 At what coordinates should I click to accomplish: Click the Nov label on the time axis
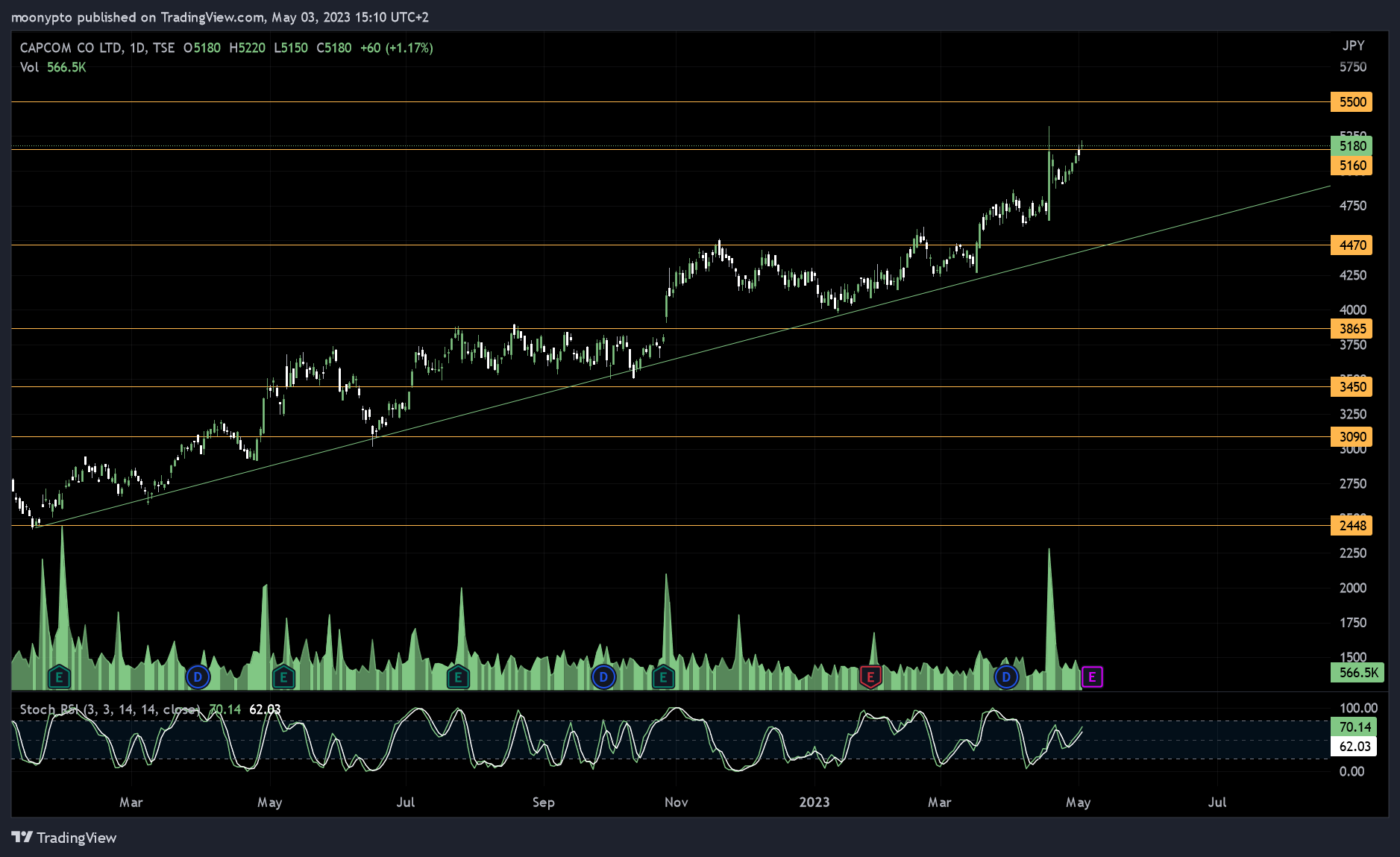pos(676,802)
